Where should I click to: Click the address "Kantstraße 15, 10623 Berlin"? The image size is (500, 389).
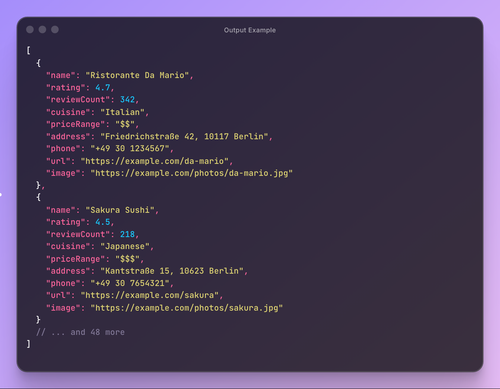tap(172, 271)
